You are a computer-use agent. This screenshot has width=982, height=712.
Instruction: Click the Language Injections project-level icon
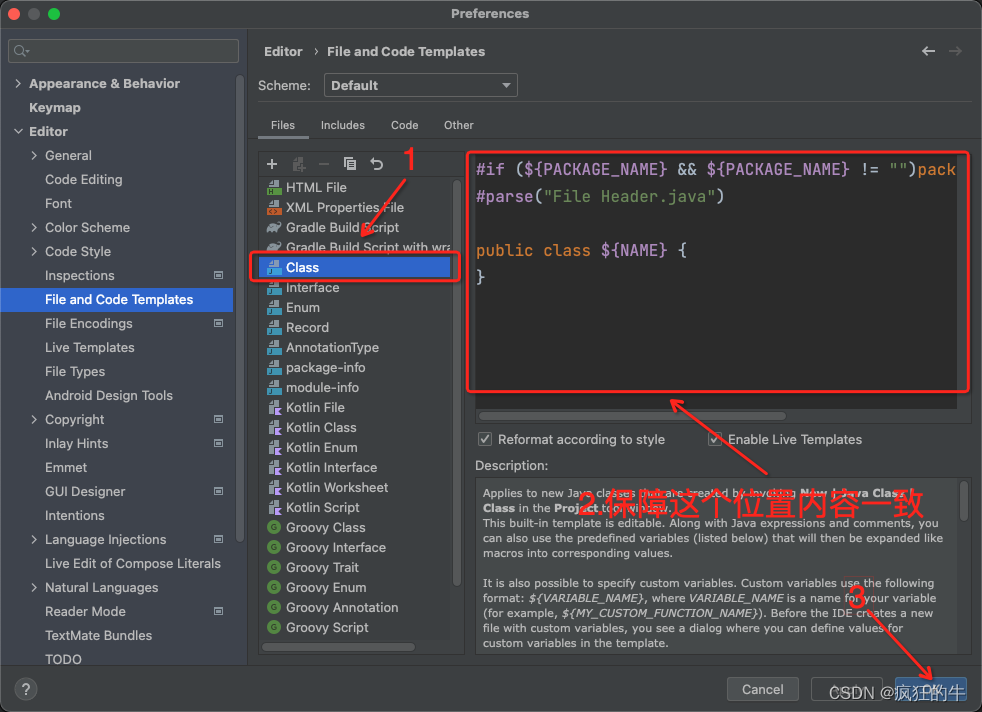(219, 539)
